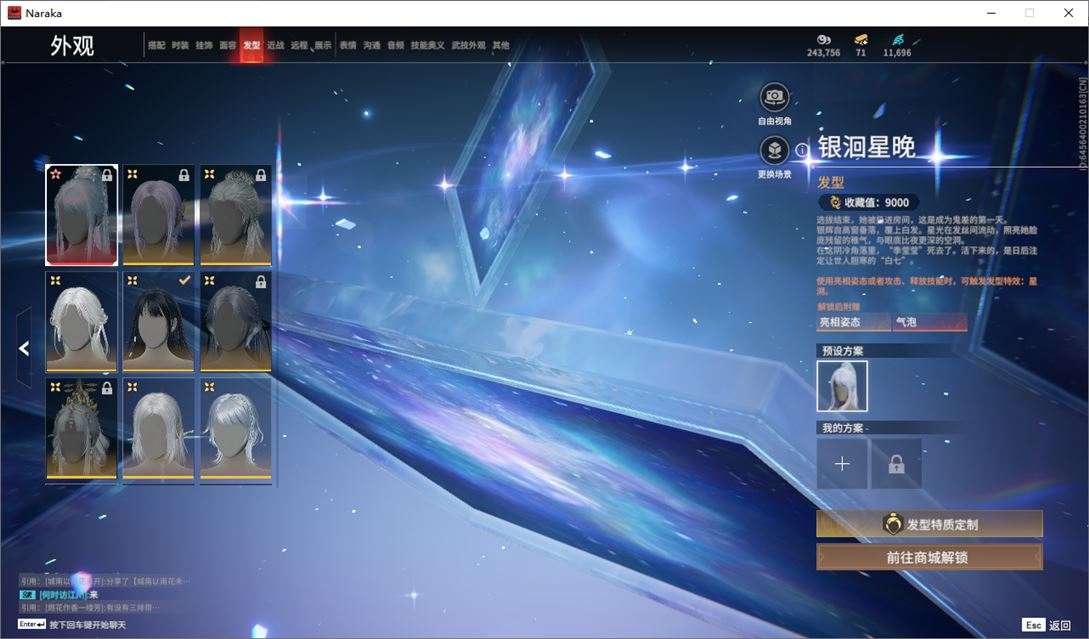Click the 预设方案 section label
This screenshot has height=639, width=1089.
(842, 351)
